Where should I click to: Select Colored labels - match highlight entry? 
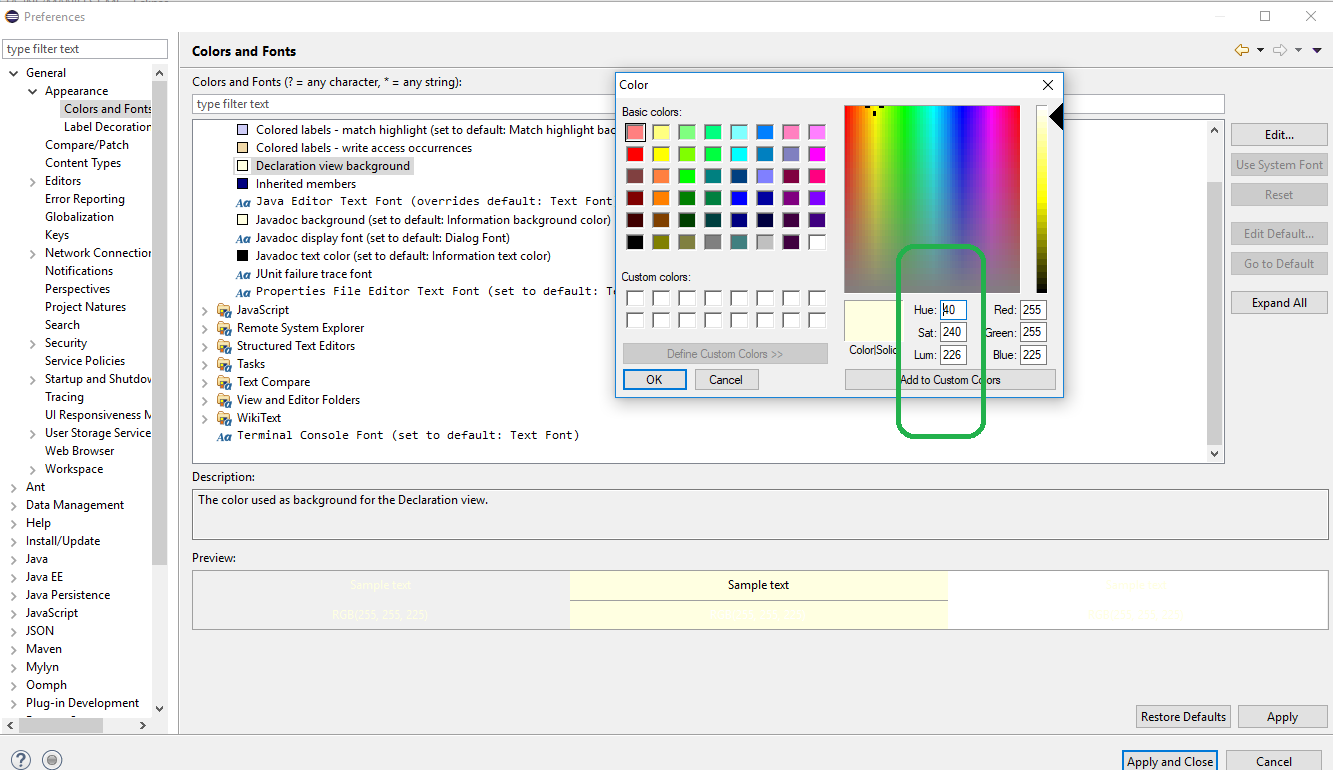click(424, 130)
